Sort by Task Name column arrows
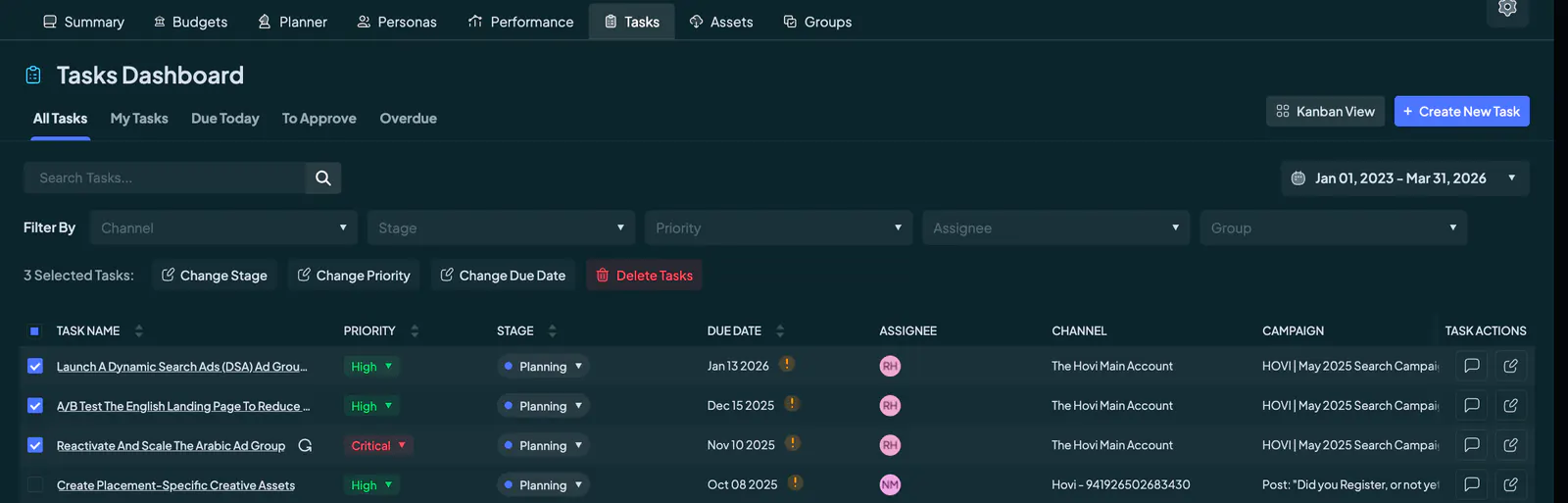 139,330
